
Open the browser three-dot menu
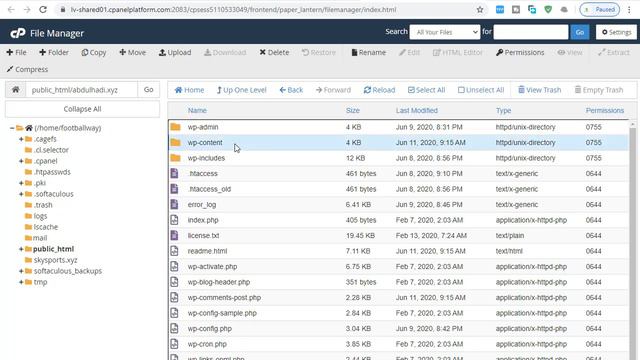[629, 9]
